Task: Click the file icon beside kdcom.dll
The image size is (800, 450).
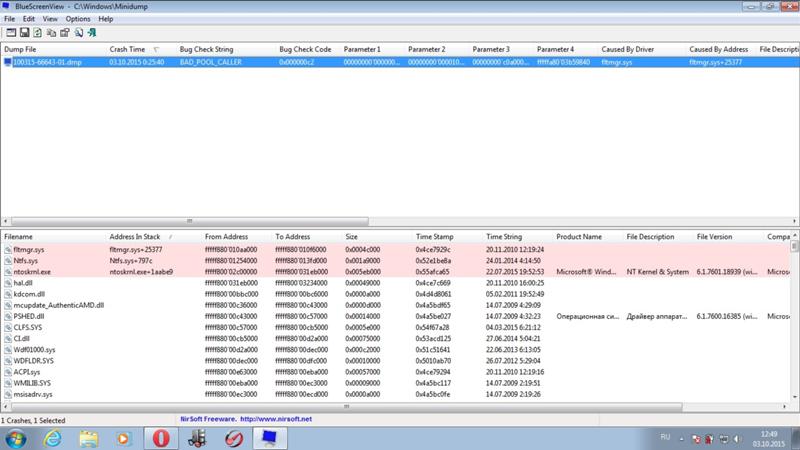Action: coord(8,294)
